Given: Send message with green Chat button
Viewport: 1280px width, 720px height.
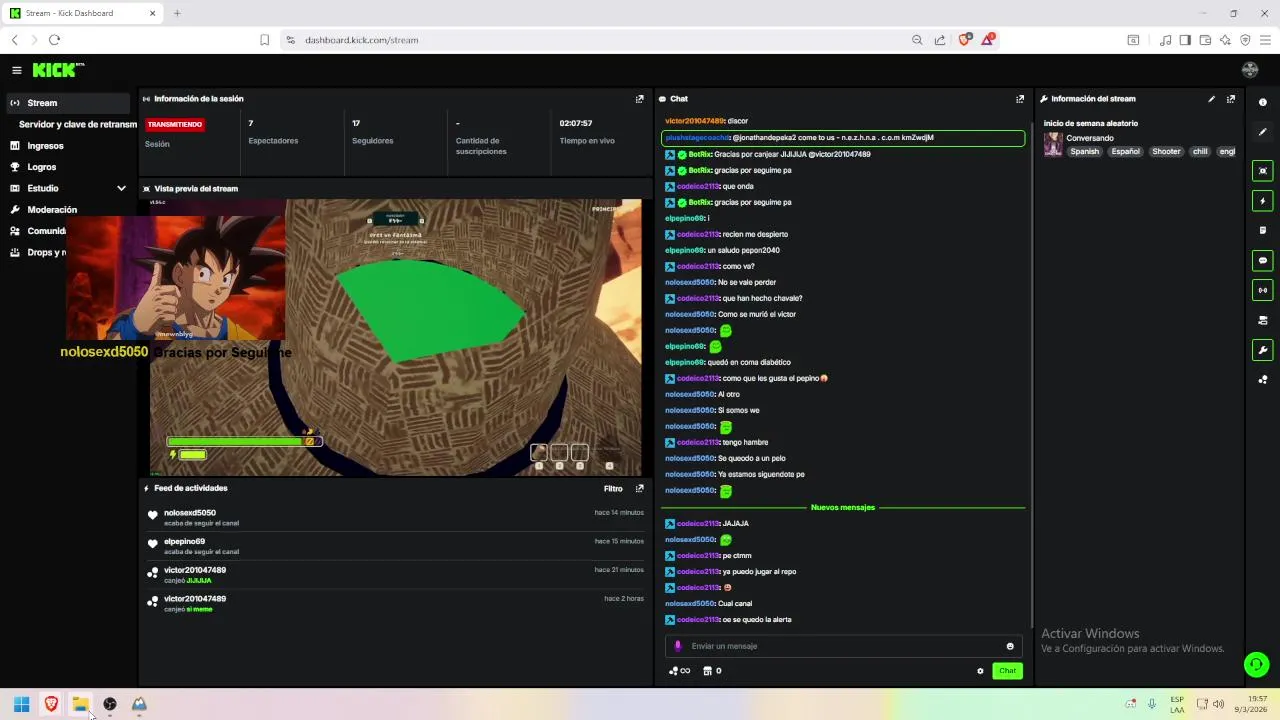Looking at the screenshot, I should coord(1007,671).
